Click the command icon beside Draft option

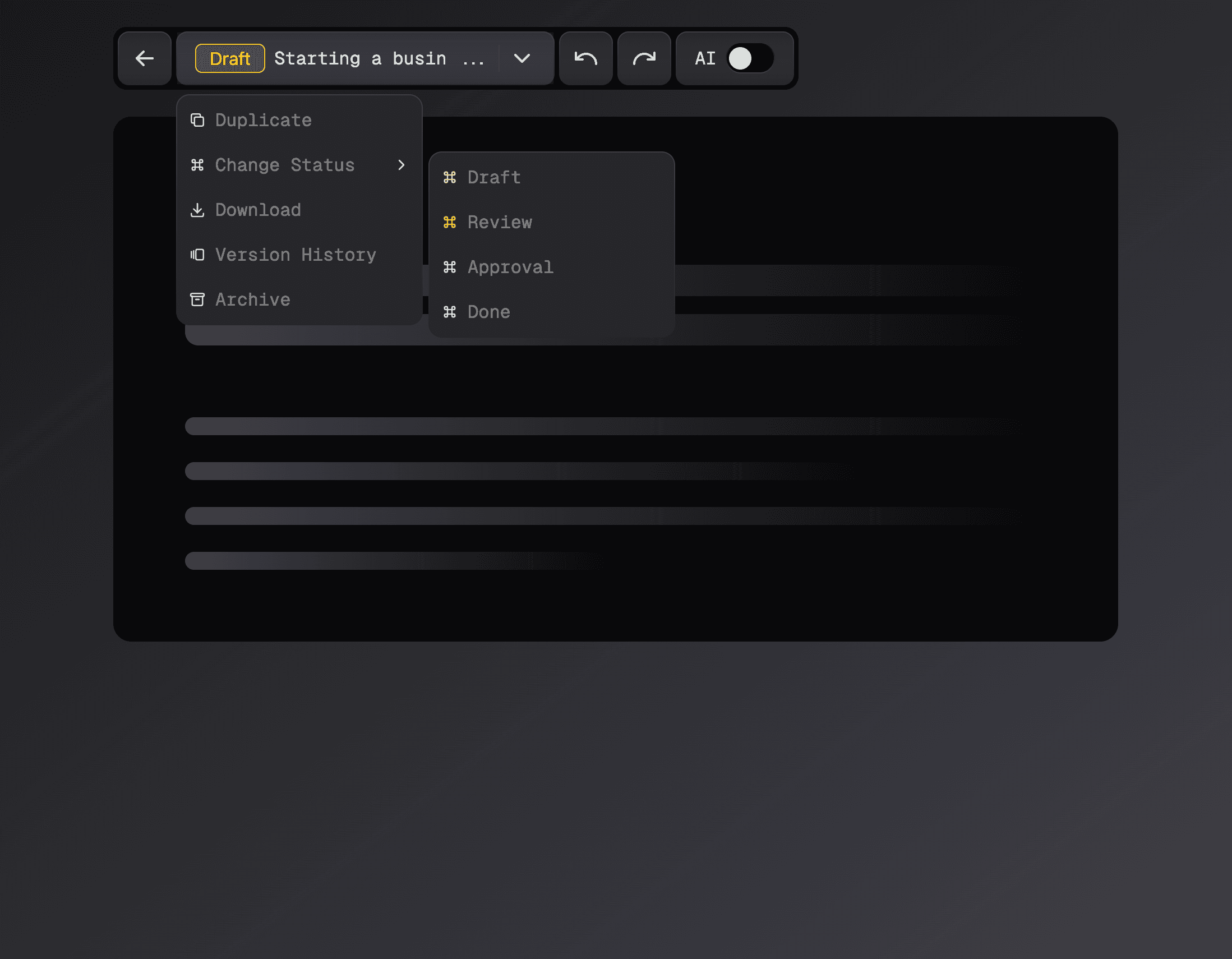point(450,177)
